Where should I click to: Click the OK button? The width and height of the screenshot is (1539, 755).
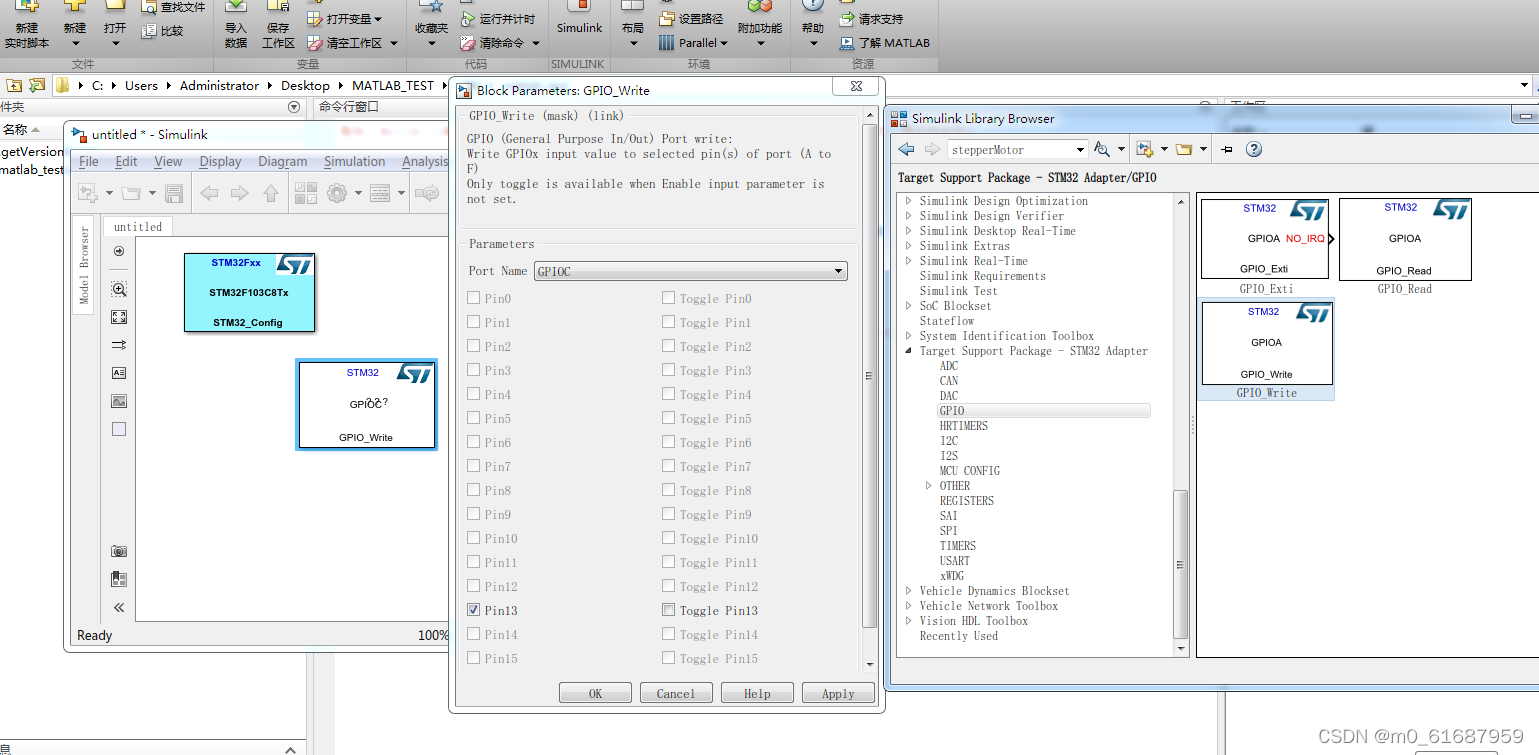pos(595,693)
